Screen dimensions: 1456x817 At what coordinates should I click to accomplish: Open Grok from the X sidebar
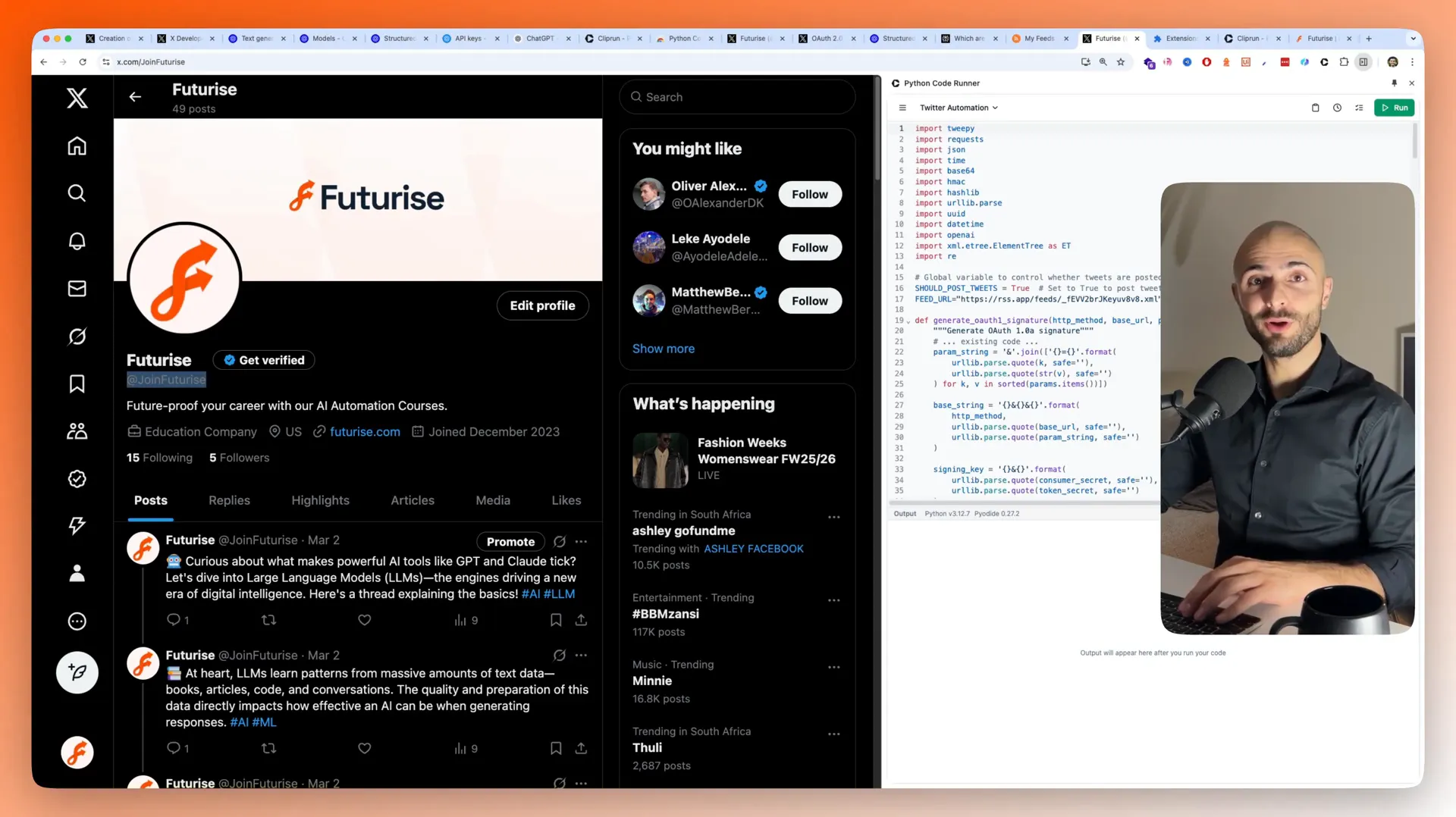tap(77, 337)
